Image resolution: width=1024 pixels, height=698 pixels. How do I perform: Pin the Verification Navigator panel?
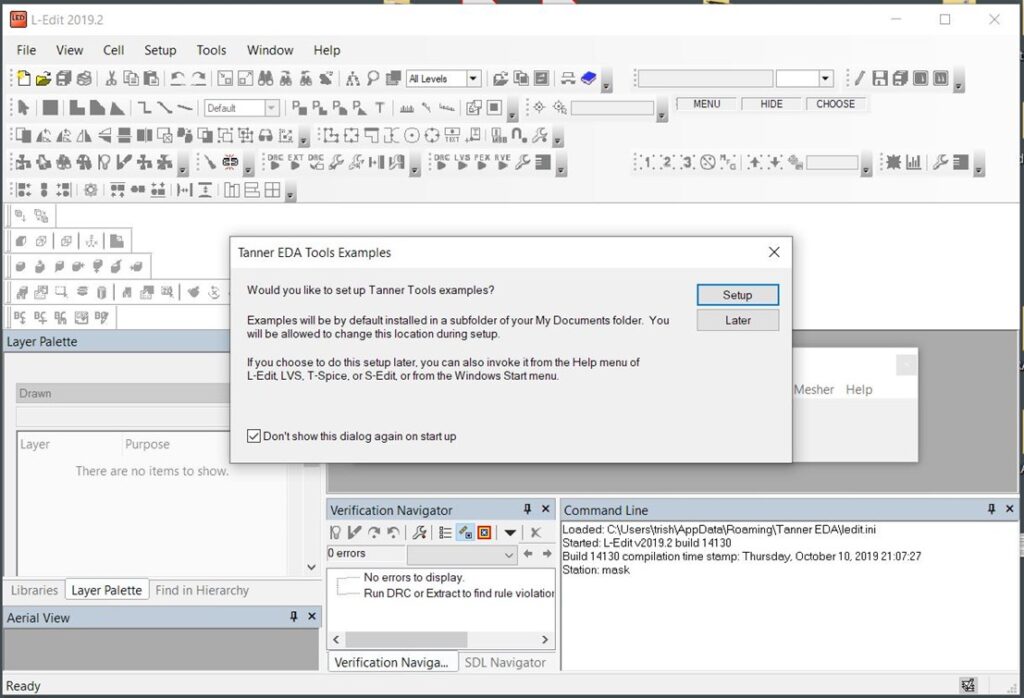[x=527, y=509]
